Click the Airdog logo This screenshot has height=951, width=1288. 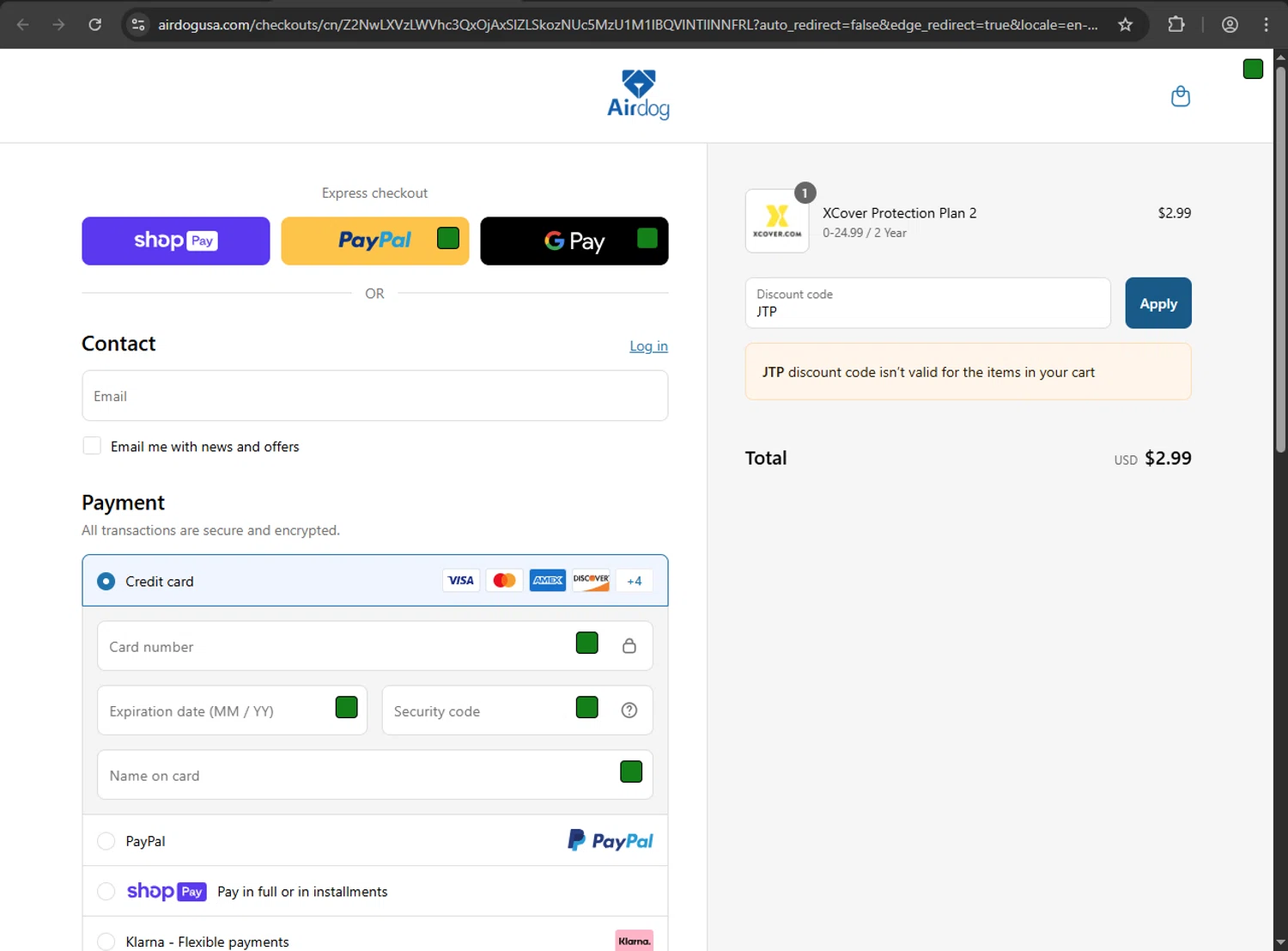[x=638, y=94]
